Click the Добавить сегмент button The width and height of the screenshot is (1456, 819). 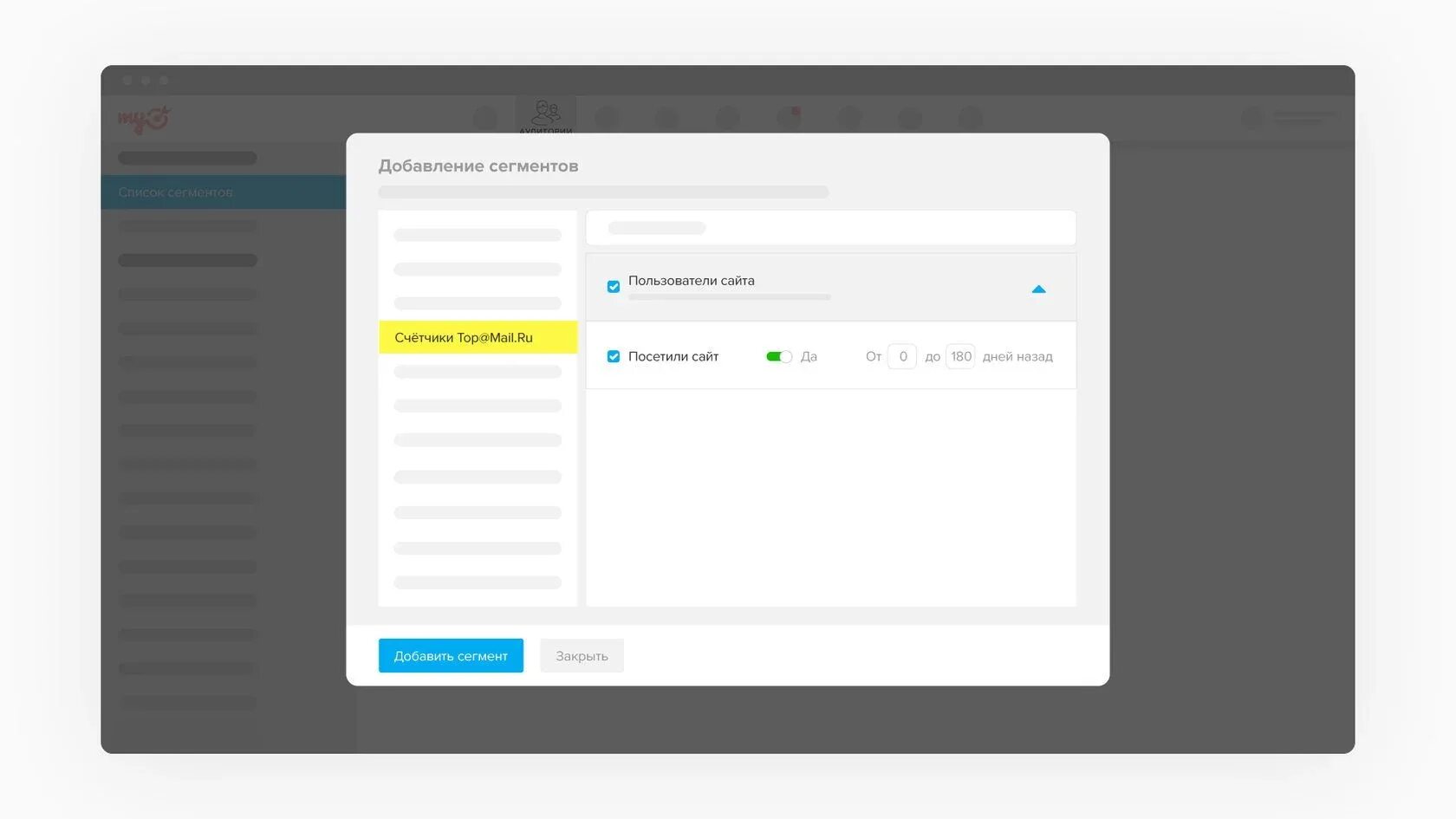pos(451,655)
